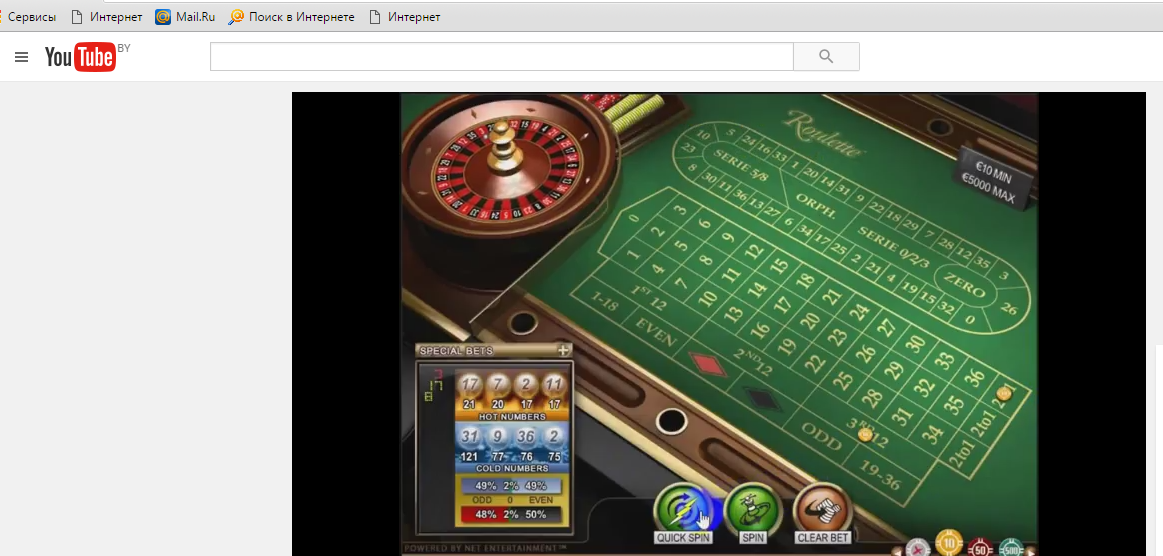Screen dimensions: 1163x556
Task: Click the brown Clear Bet button
Action: click(x=822, y=508)
